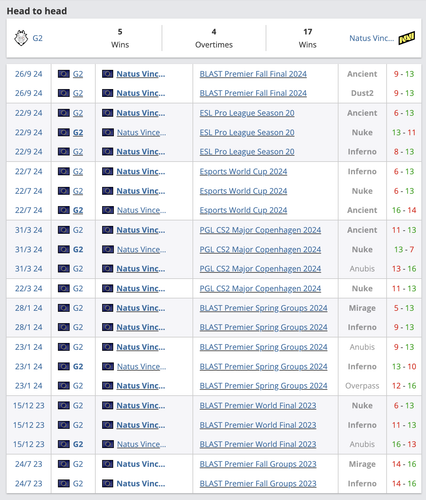
Task: Open the G2 link in the 15/12 23 Nuke row
Action: [78, 405]
